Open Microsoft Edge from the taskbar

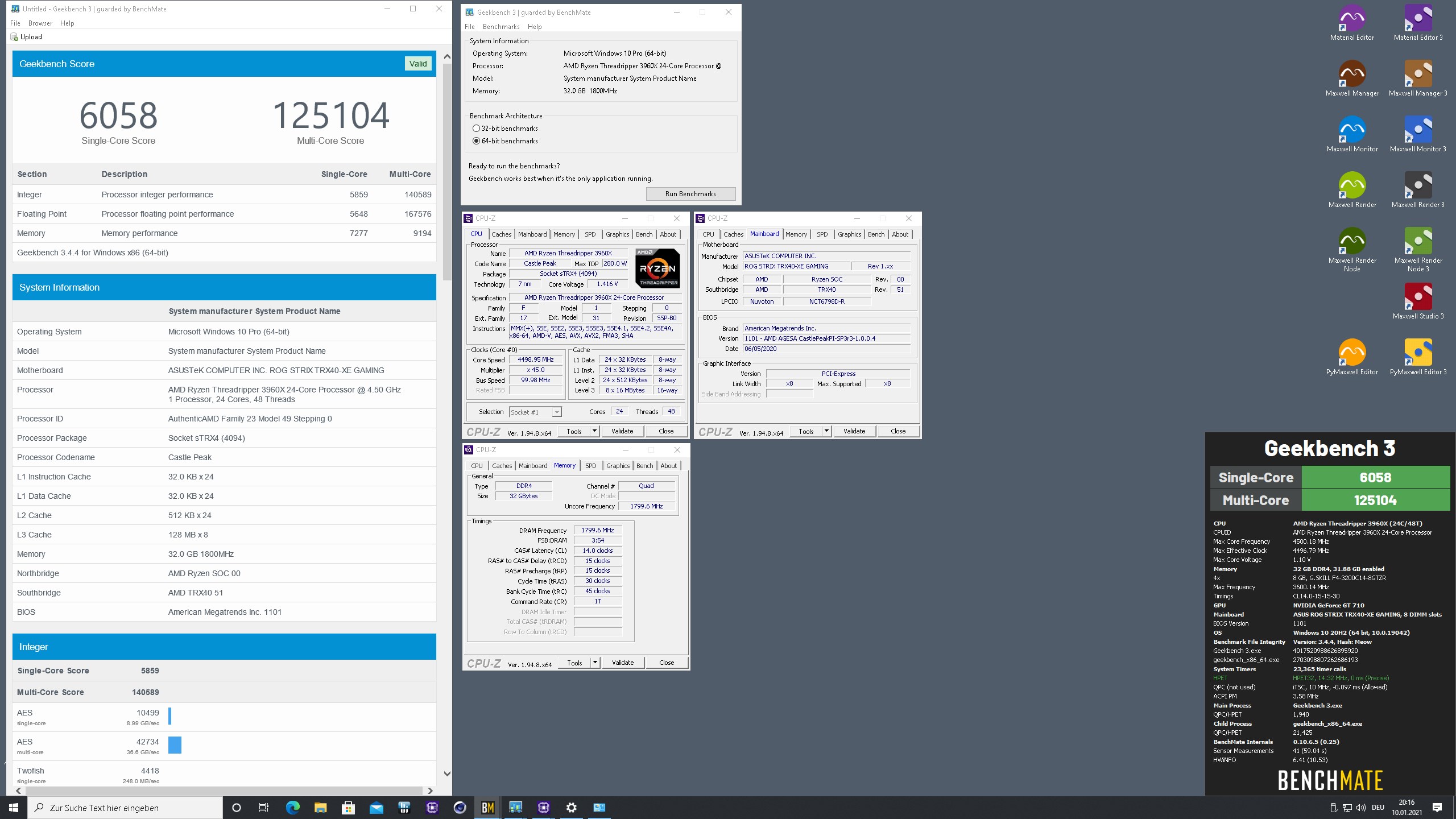(x=292, y=808)
